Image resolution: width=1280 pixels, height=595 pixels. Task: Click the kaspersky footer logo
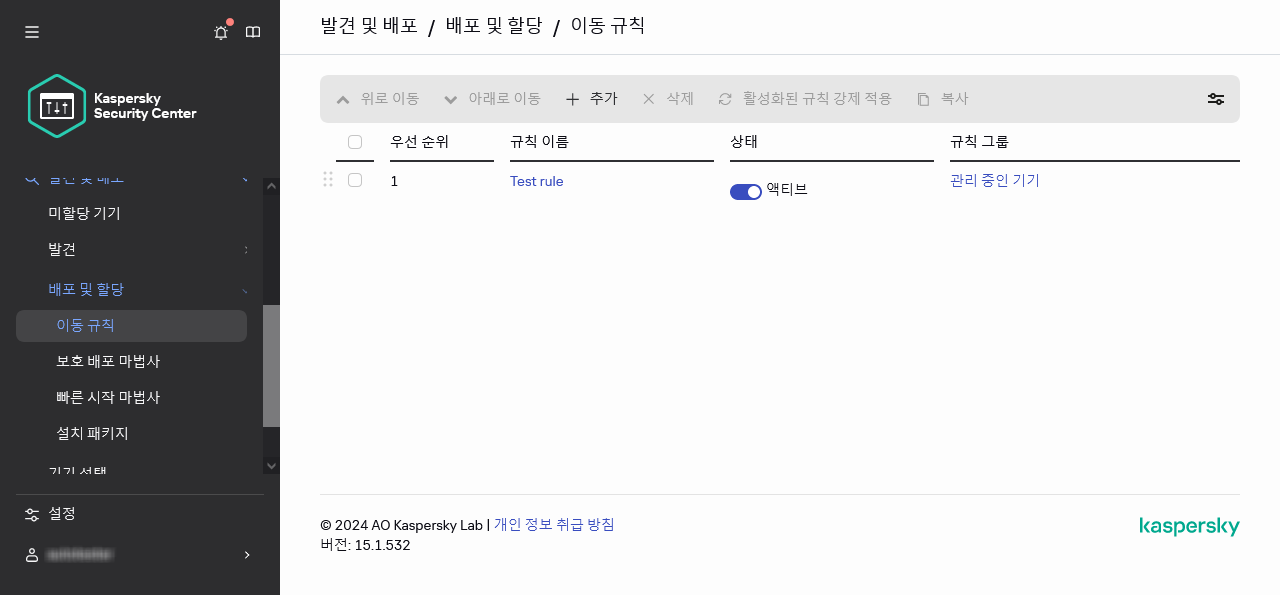click(1189, 525)
